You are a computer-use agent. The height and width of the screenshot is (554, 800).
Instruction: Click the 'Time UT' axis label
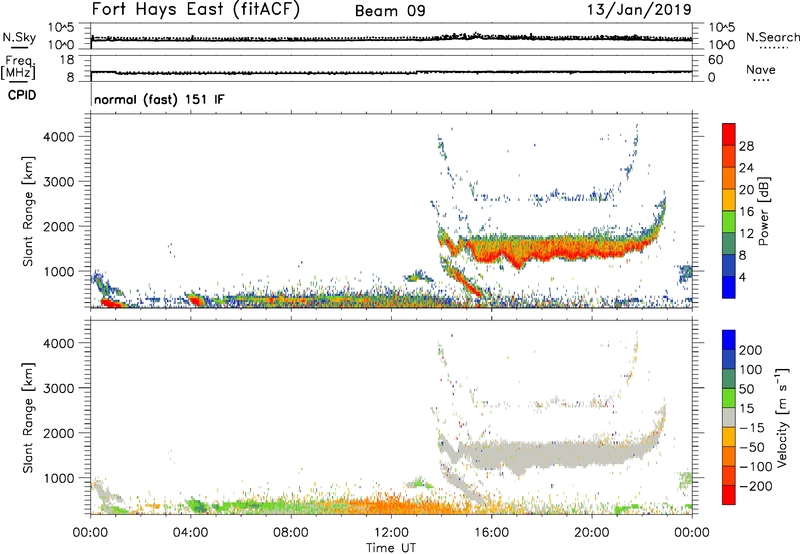coord(391,548)
